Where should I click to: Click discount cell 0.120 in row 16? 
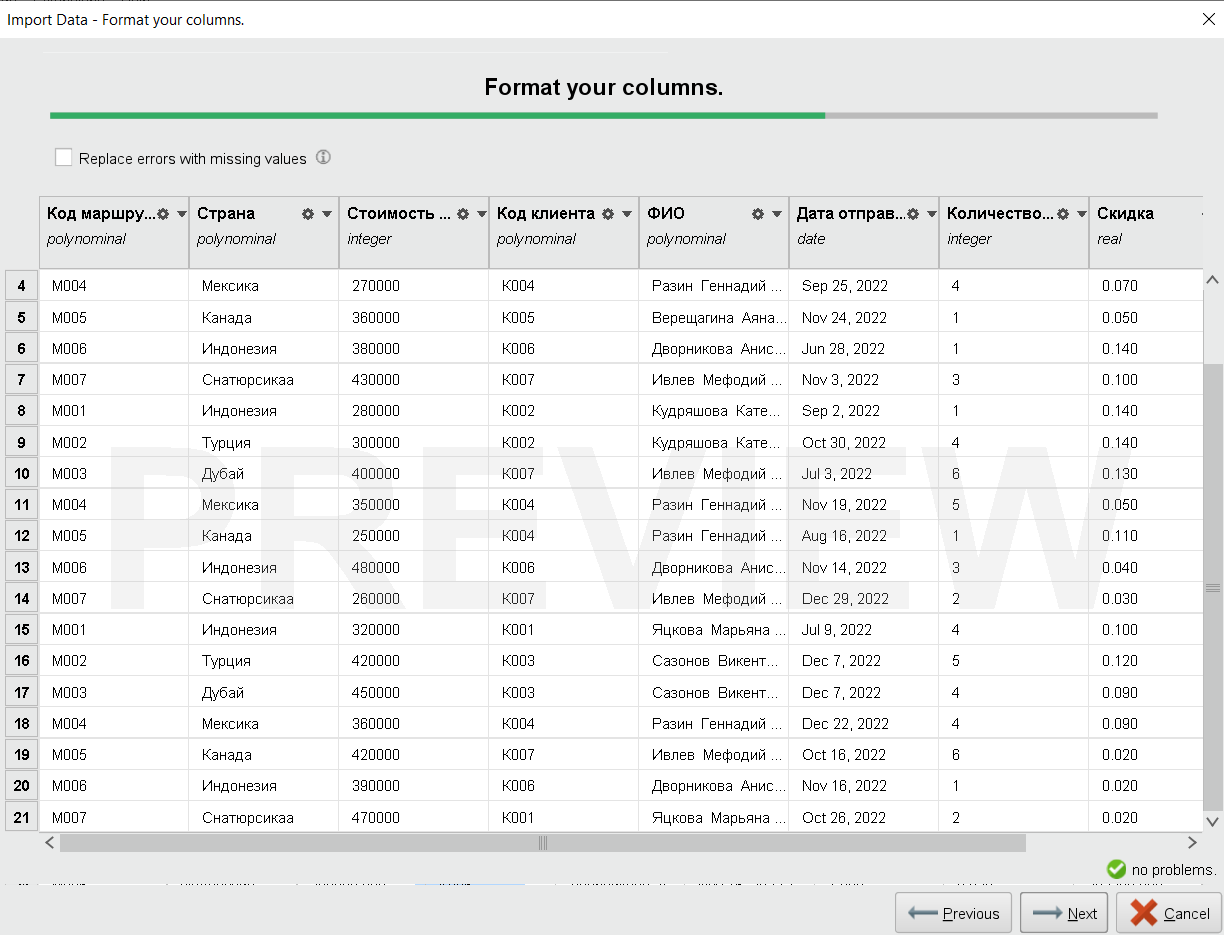[1146, 661]
